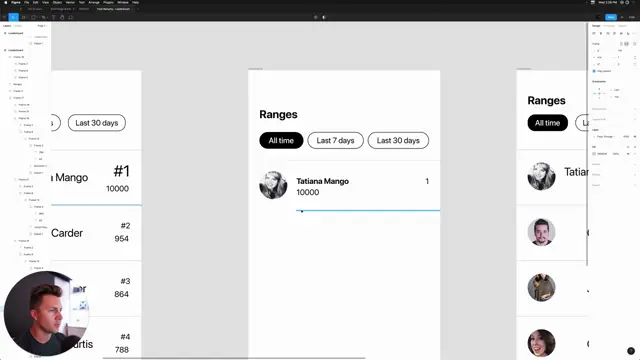Open the File menu

(x=27, y=2)
